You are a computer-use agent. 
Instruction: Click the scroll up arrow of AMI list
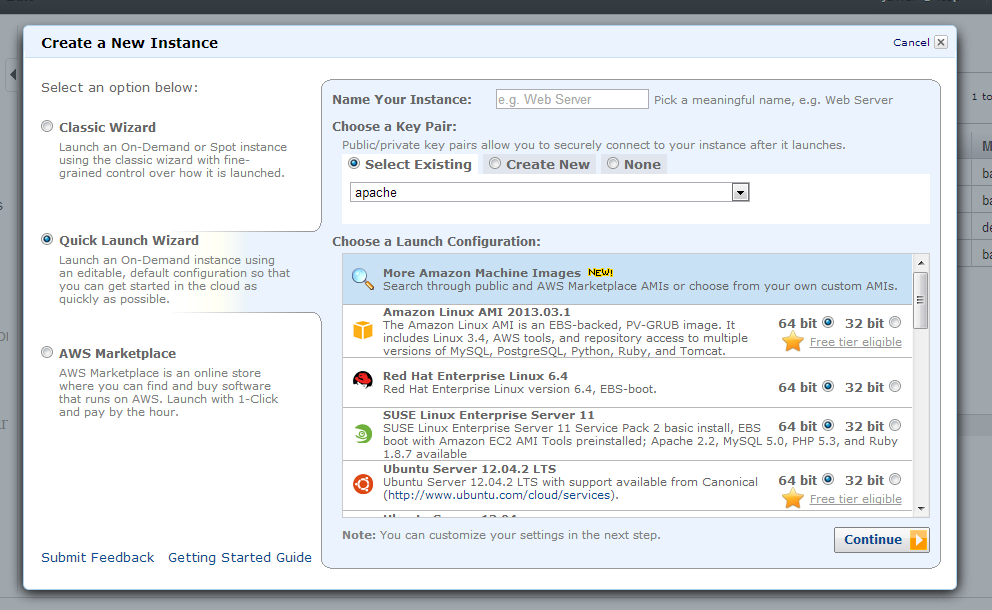tap(921, 263)
